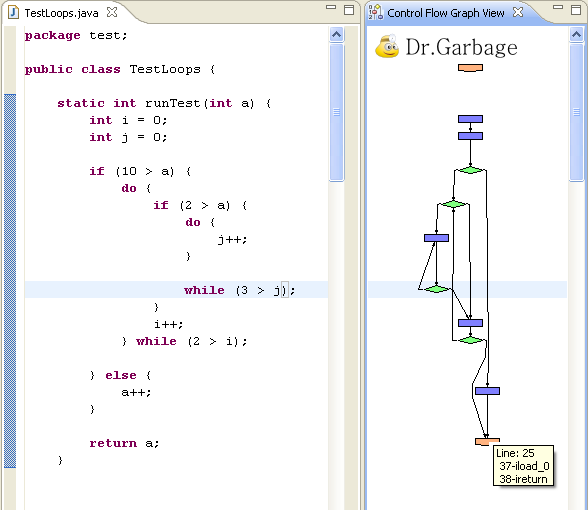Click the Java file icon on TestLoops.java tab
The width and height of the screenshot is (588, 510).
(14, 12)
